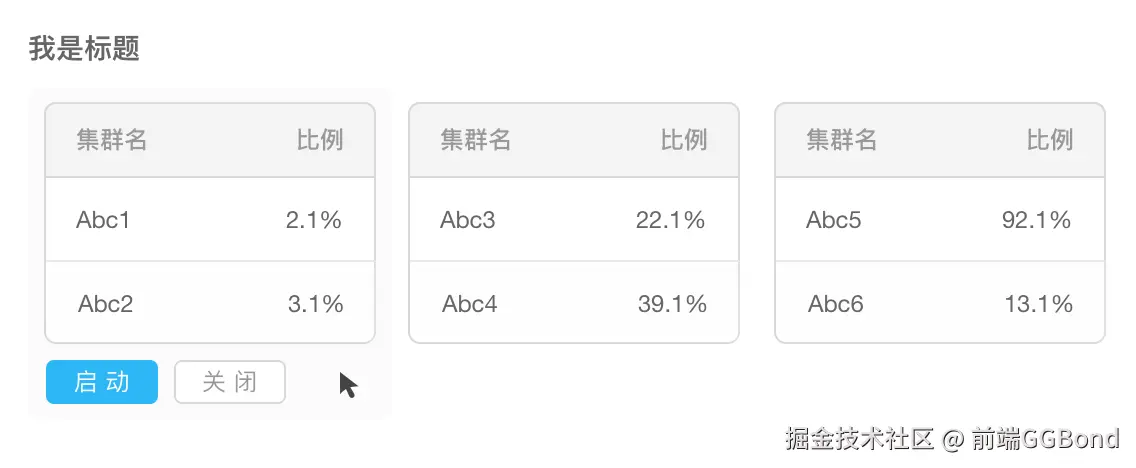Click the 92.1% ratio cell
This screenshot has height=468, width=1136.
coord(1037,220)
